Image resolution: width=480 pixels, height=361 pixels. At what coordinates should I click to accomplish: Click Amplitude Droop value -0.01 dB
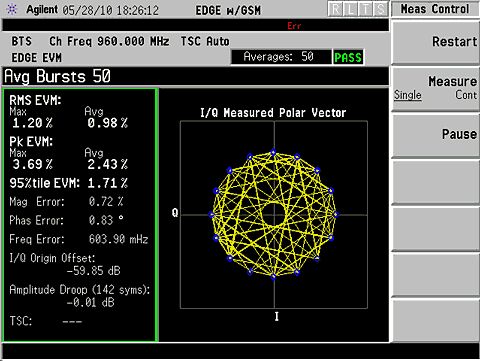[x=90, y=302]
